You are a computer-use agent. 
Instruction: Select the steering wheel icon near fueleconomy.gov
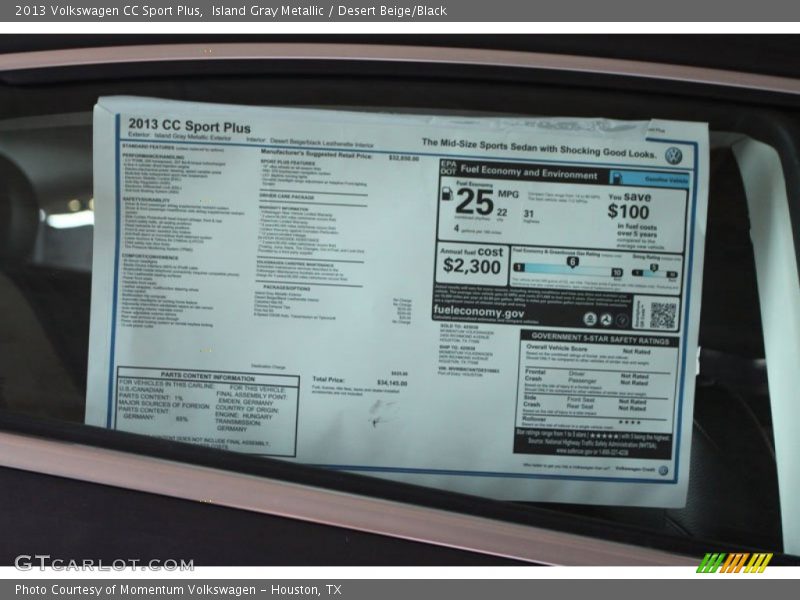click(623, 318)
